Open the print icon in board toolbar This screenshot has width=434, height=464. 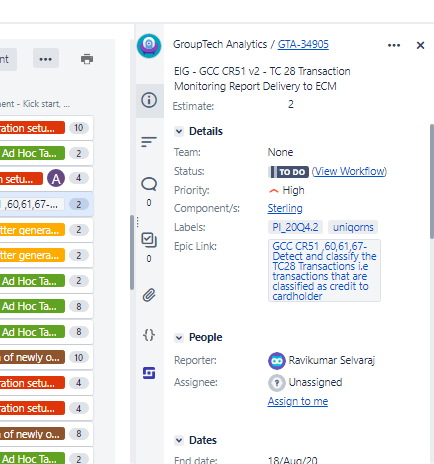pos(87,59)
